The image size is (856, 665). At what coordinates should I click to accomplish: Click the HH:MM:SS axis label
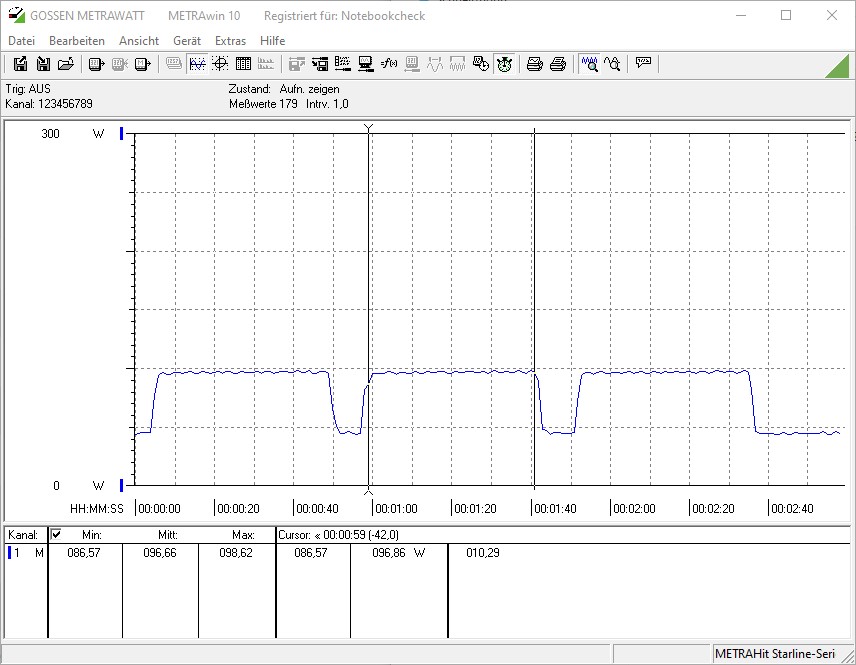point(97,508)
